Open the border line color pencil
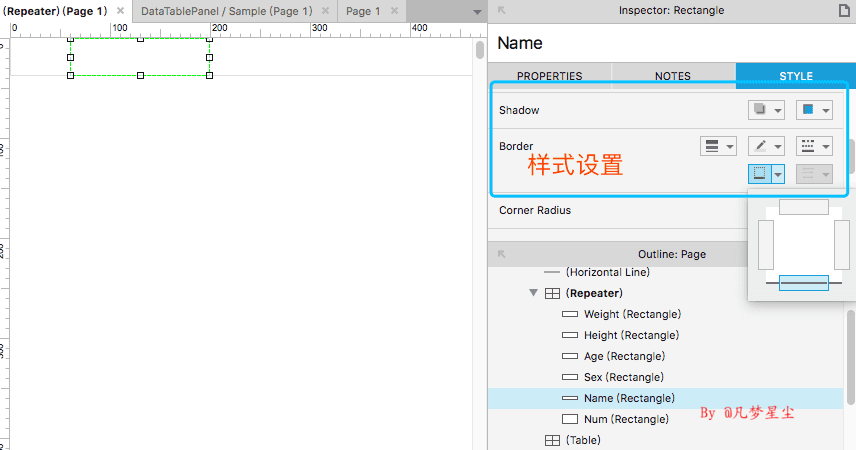The width and height of the screenshot is (856, 450). [766, 146]
